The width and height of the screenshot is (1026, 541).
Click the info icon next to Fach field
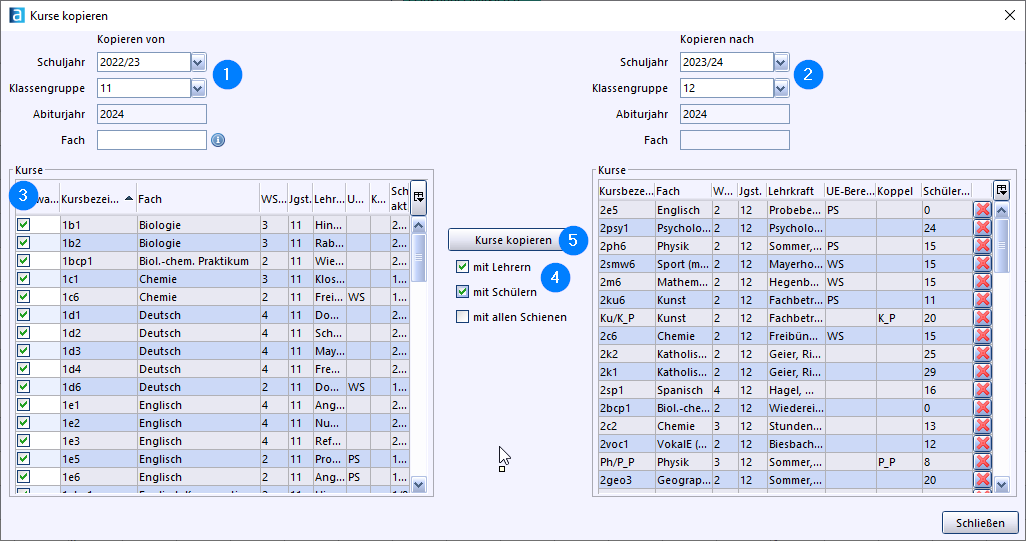point(218,140)
